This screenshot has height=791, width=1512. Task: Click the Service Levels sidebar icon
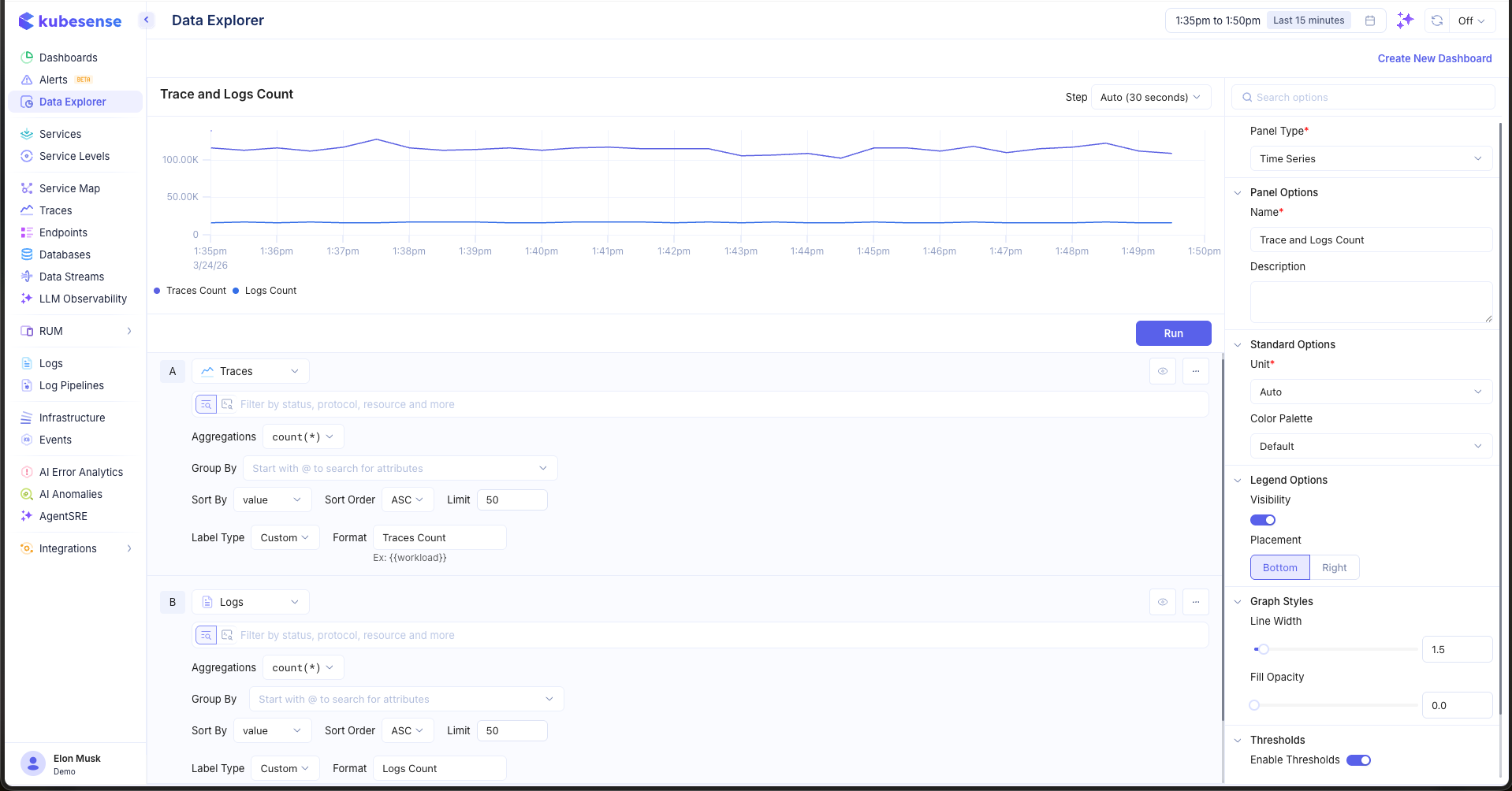click(x=27, y=156)
